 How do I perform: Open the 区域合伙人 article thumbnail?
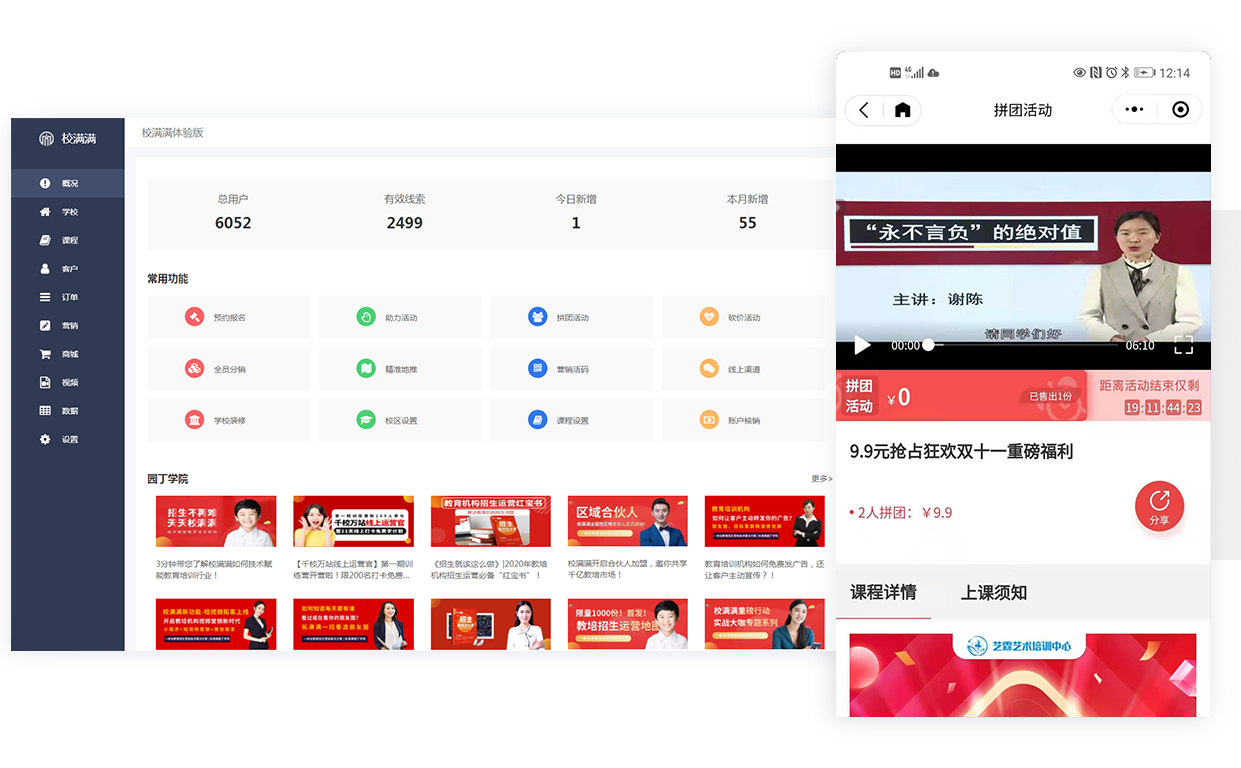pos(627,521)
